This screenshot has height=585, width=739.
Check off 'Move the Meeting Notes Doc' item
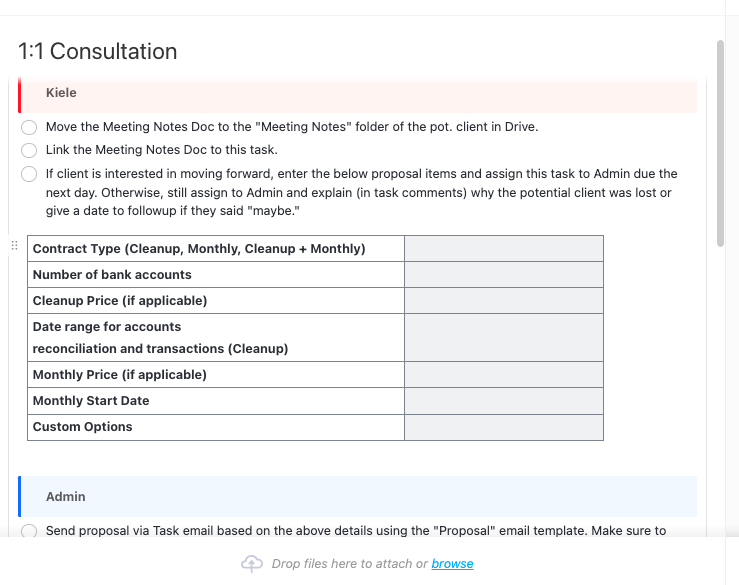click(29, 127)
